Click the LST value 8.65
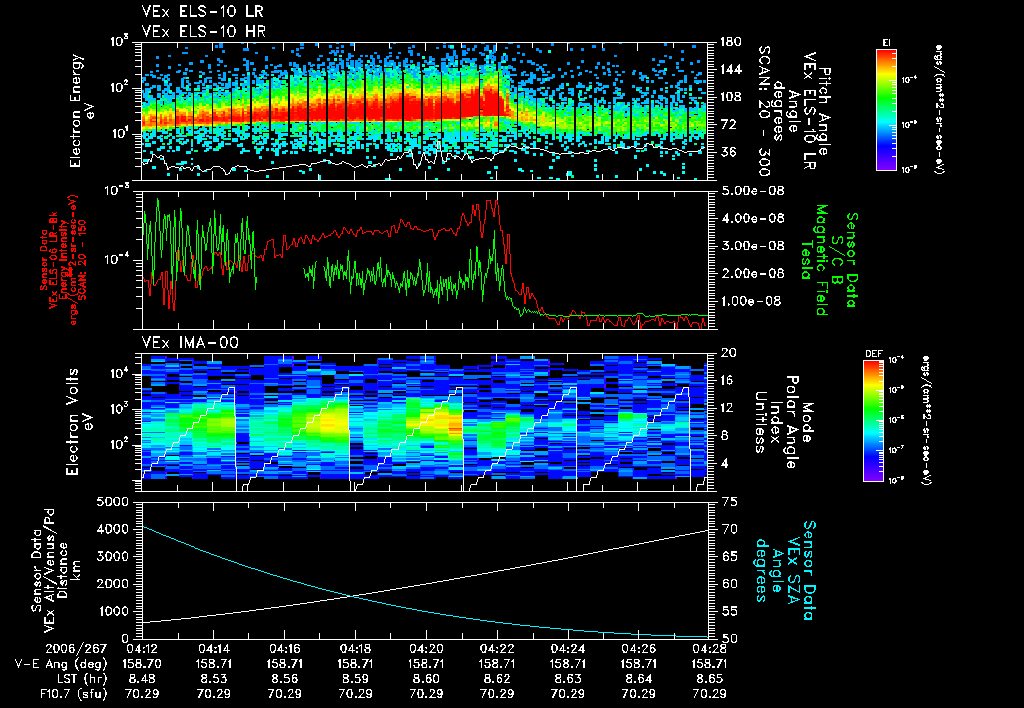This screenshot has width=1024, height=708. pos(709,679)
